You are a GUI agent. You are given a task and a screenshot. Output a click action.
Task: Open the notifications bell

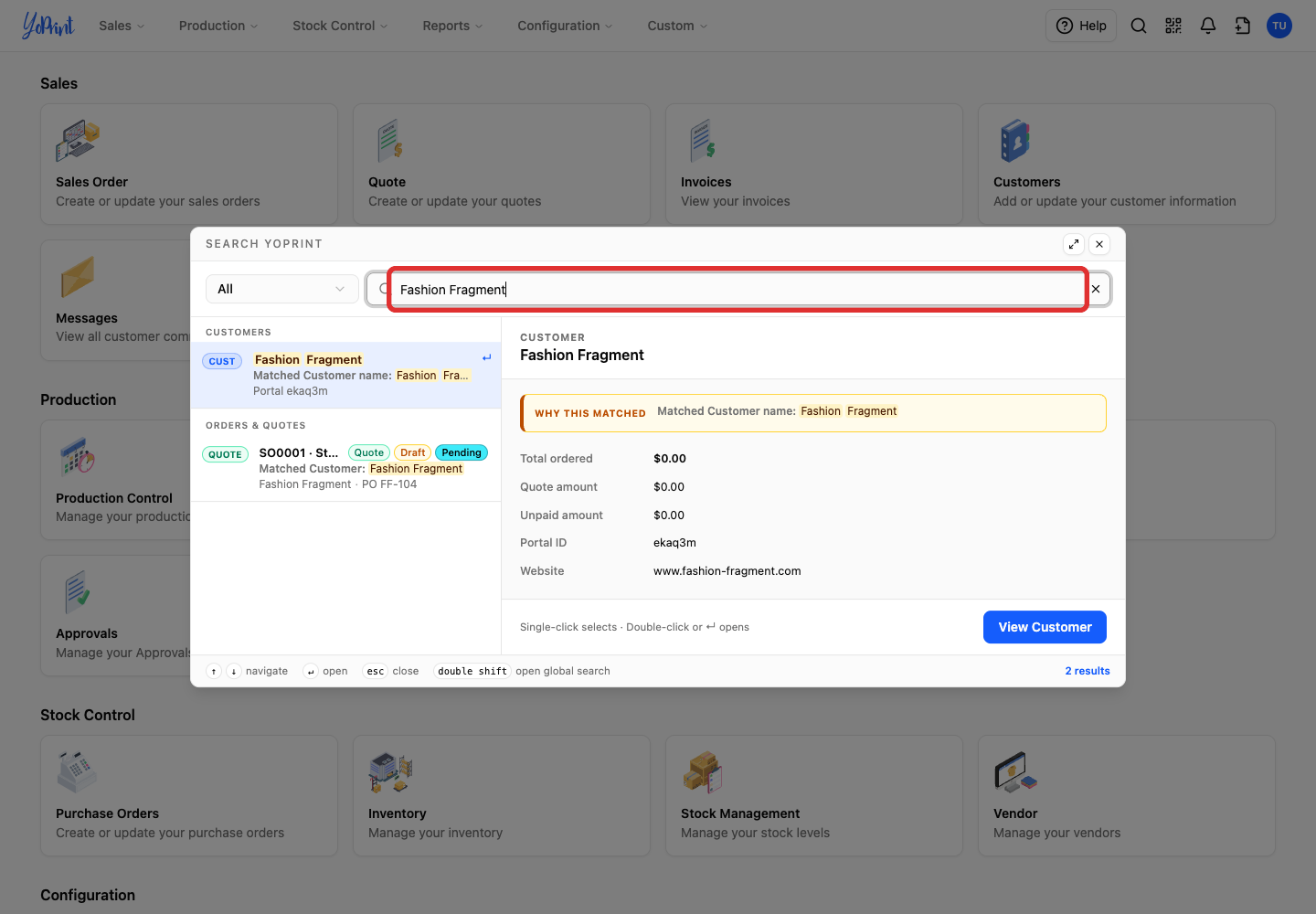(x=1208, y=26)
